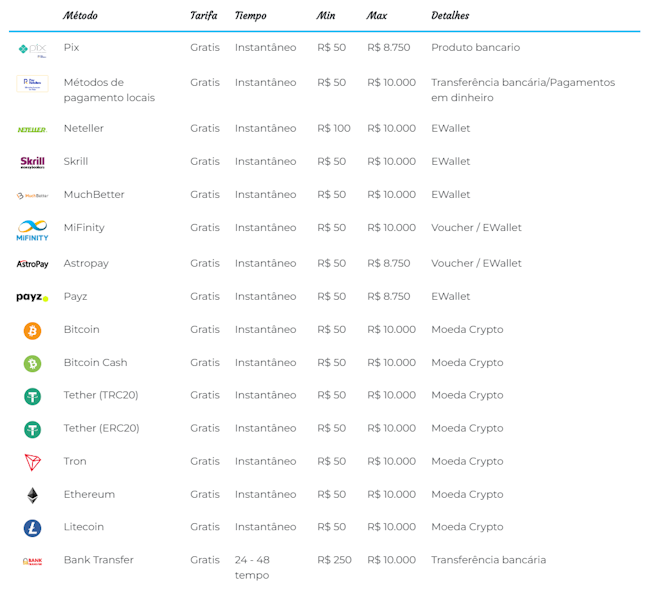650x592 pixels.
Task: Click 'Gratis' in the Pix row
Action: tap(205, 47)
